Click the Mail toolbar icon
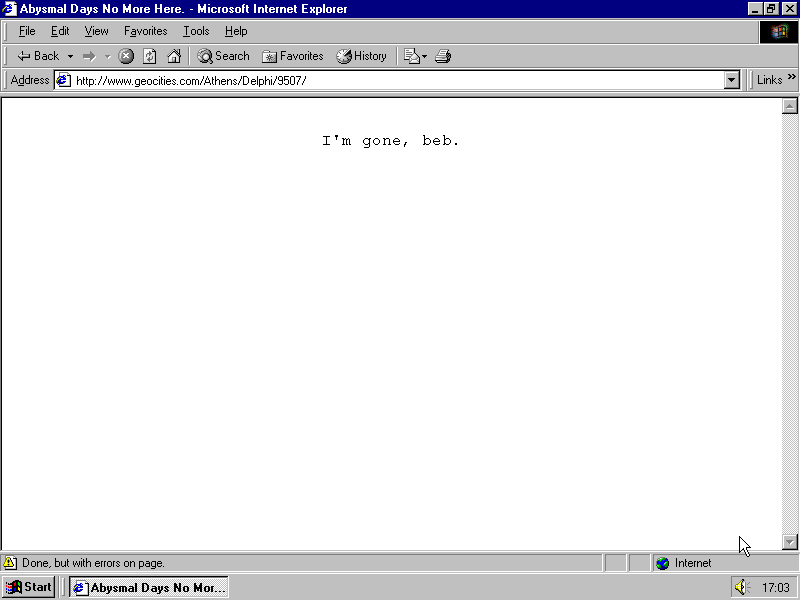The height and width of the screenshot is (600, 800). (x=412, y=56)
